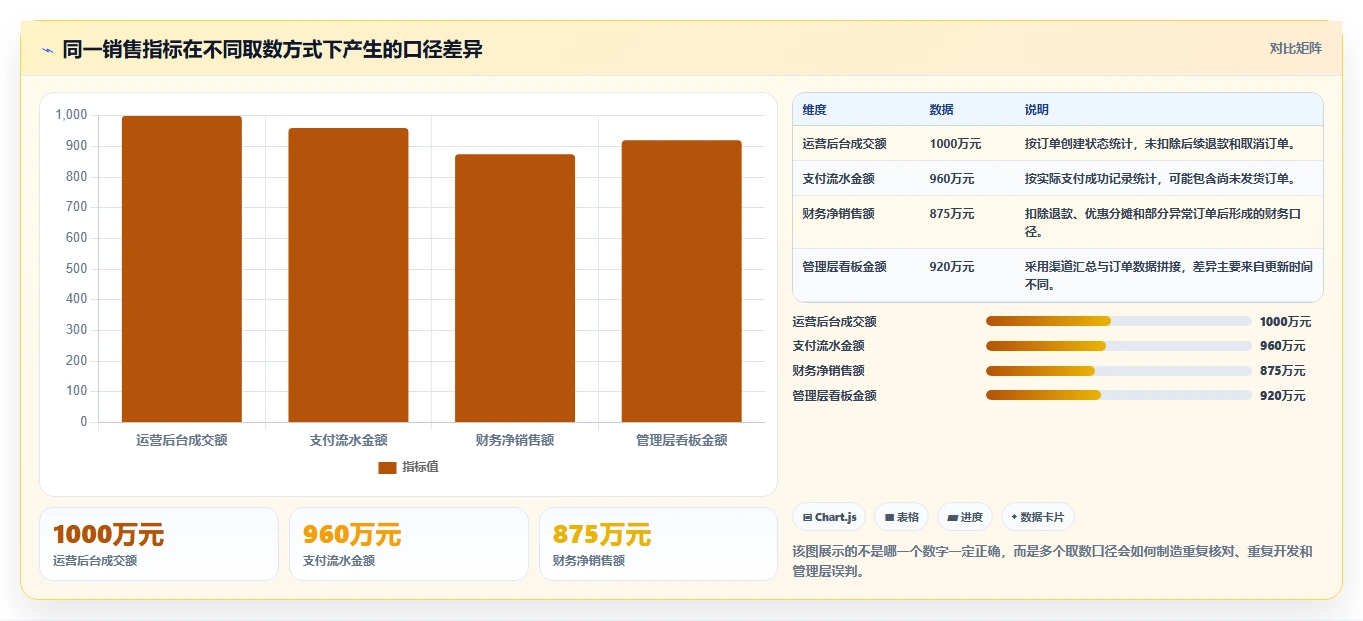Select the 数据卡片 tag
Image resolution: width=1363 pixels, height=621 pixels.
click(1037, 517)
